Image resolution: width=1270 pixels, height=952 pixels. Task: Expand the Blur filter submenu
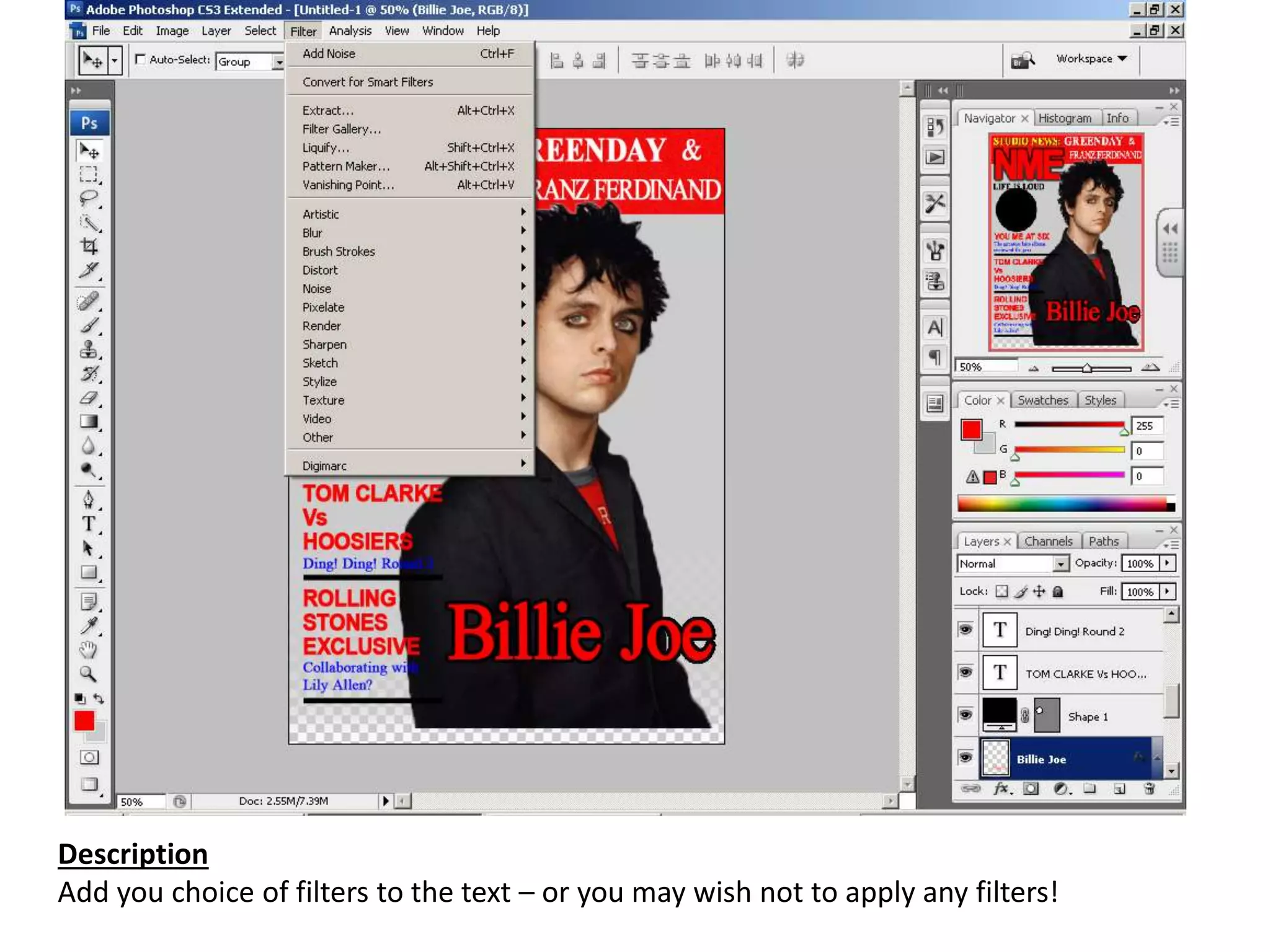[x=409, y=232]
